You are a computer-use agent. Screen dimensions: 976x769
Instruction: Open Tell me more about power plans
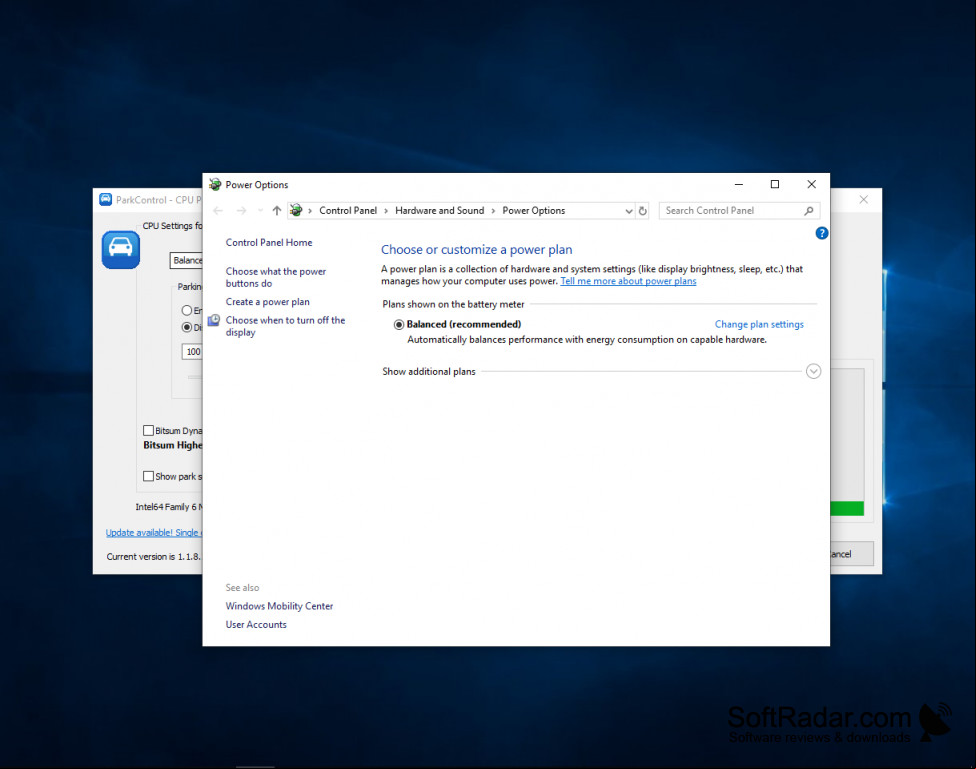coord(628,281)
